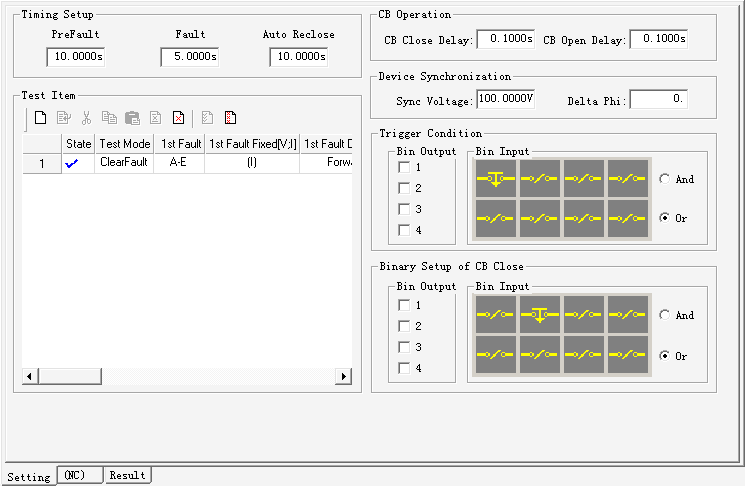Check Bin Output 4 in Trigger Condition
Viewport: 745px width, 486px height.
pos(404,230)
